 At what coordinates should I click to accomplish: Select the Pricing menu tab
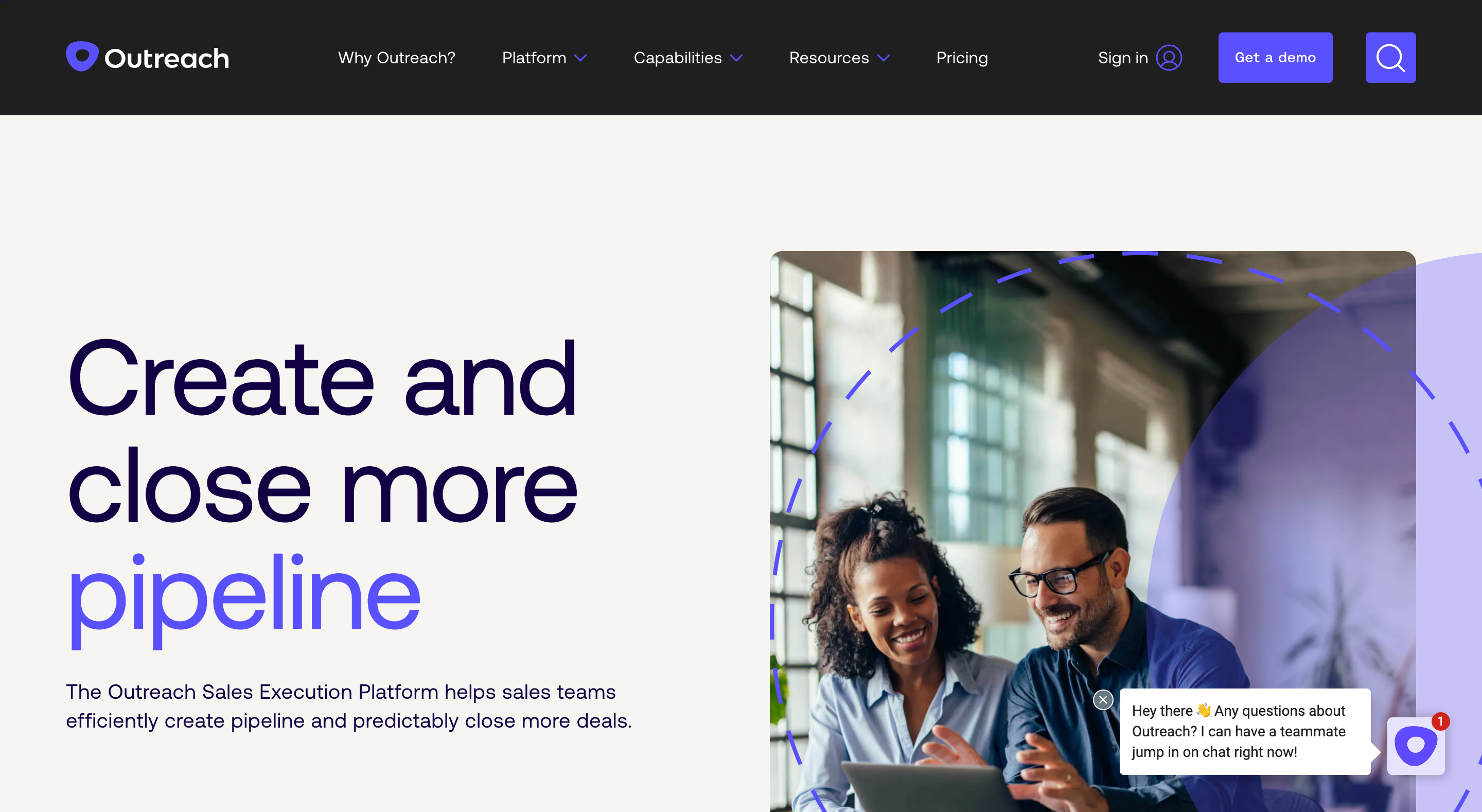point(962,57)
